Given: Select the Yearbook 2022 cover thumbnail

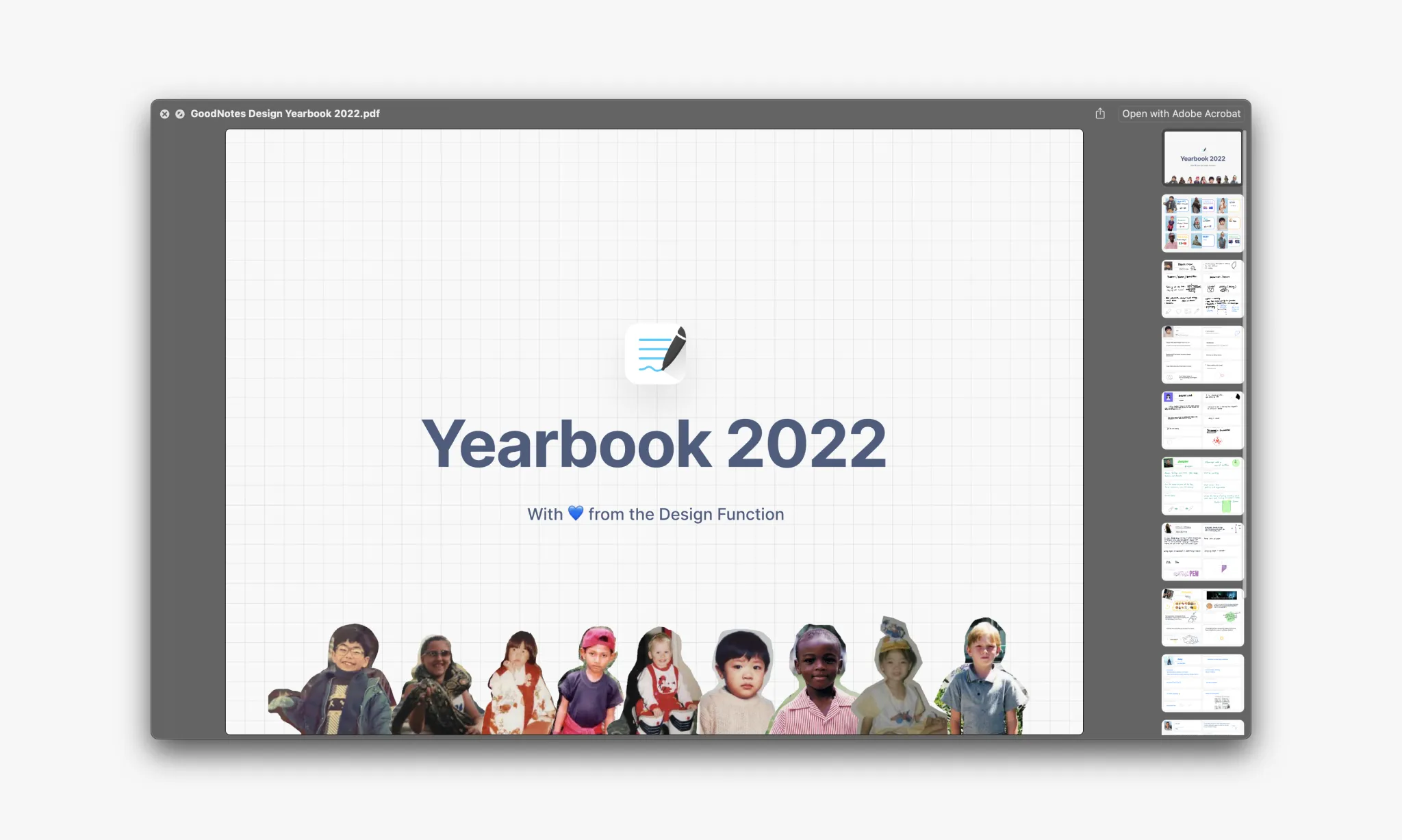Looking at the screenshot, I should [x=1202, y=158].
